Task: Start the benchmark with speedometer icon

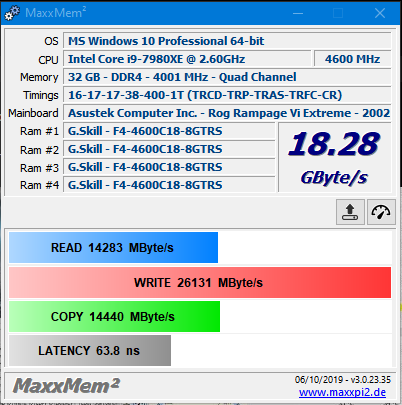Action: tap(381, 212)
